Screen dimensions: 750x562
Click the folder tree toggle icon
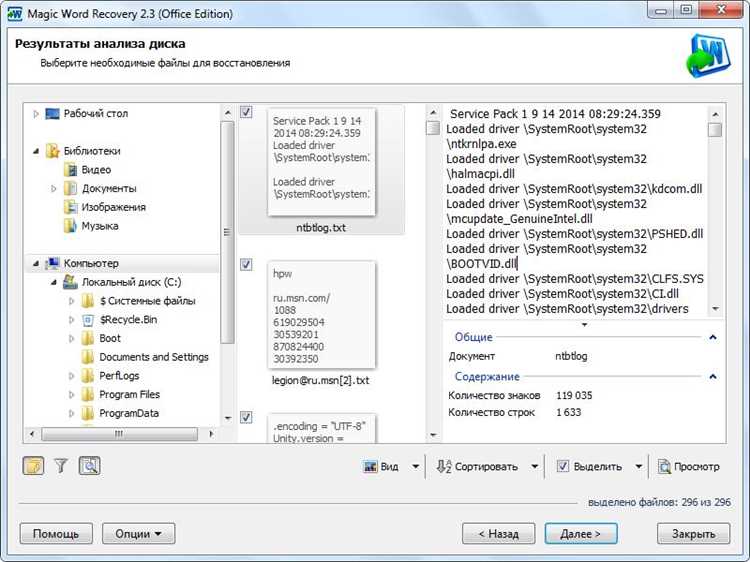tap(33, 465)
